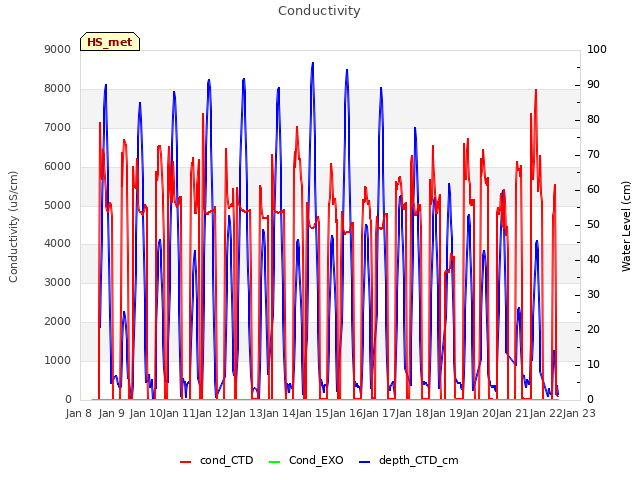Click the 7000 left axis tick label

click(58, 127)
